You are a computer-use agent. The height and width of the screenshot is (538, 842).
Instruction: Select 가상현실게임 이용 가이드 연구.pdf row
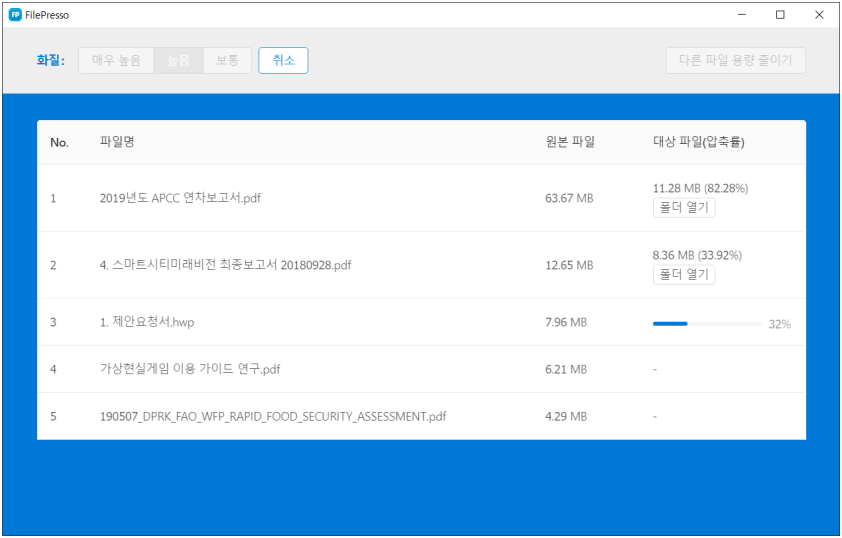[x=190, y=369]
